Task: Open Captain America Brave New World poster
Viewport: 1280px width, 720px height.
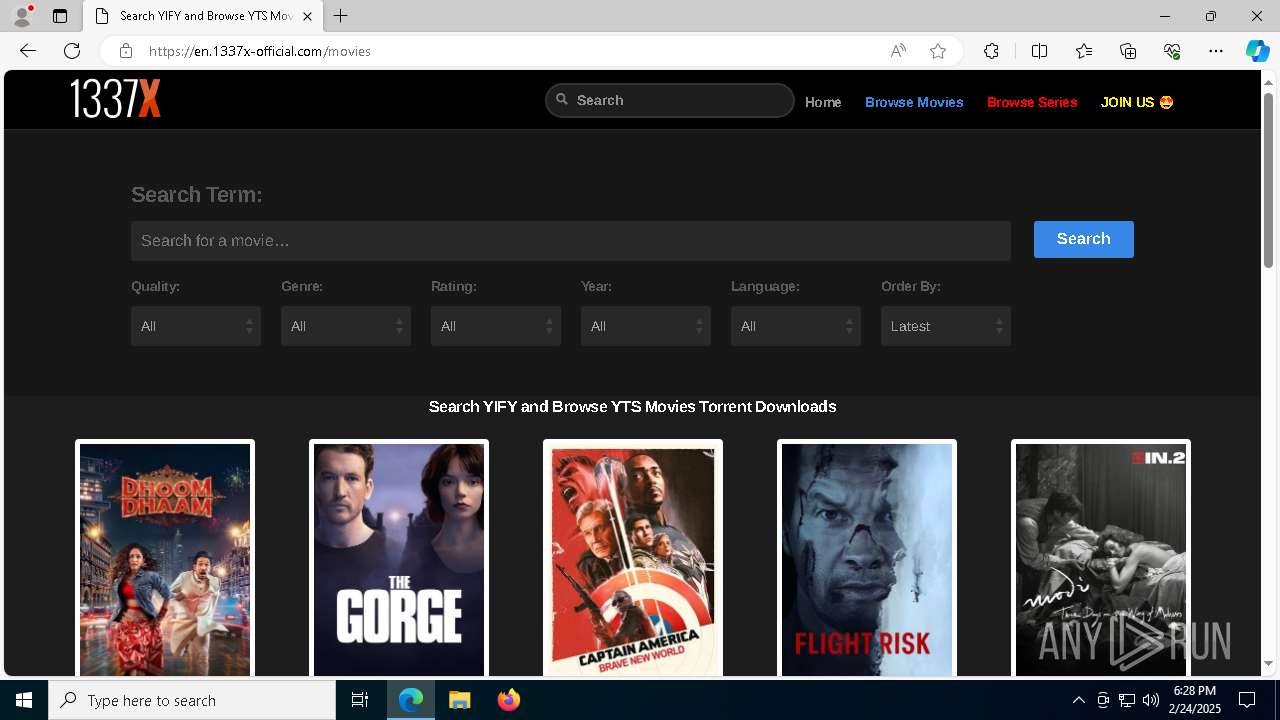Action: point(633,560)
